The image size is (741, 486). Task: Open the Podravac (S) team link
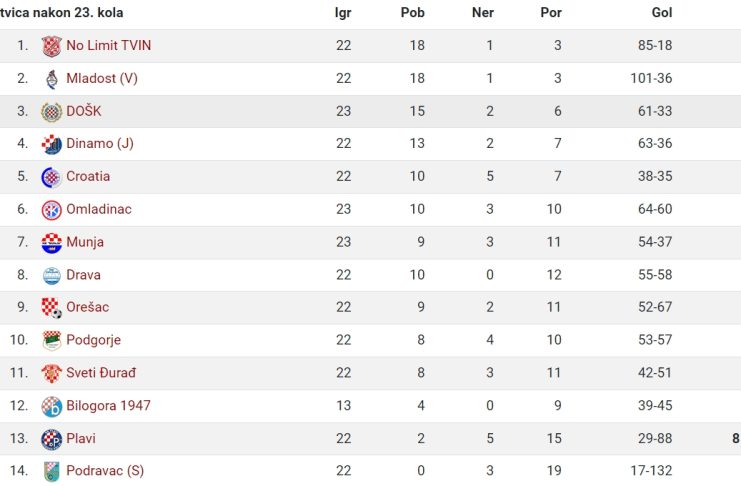(x=105, y=471)
